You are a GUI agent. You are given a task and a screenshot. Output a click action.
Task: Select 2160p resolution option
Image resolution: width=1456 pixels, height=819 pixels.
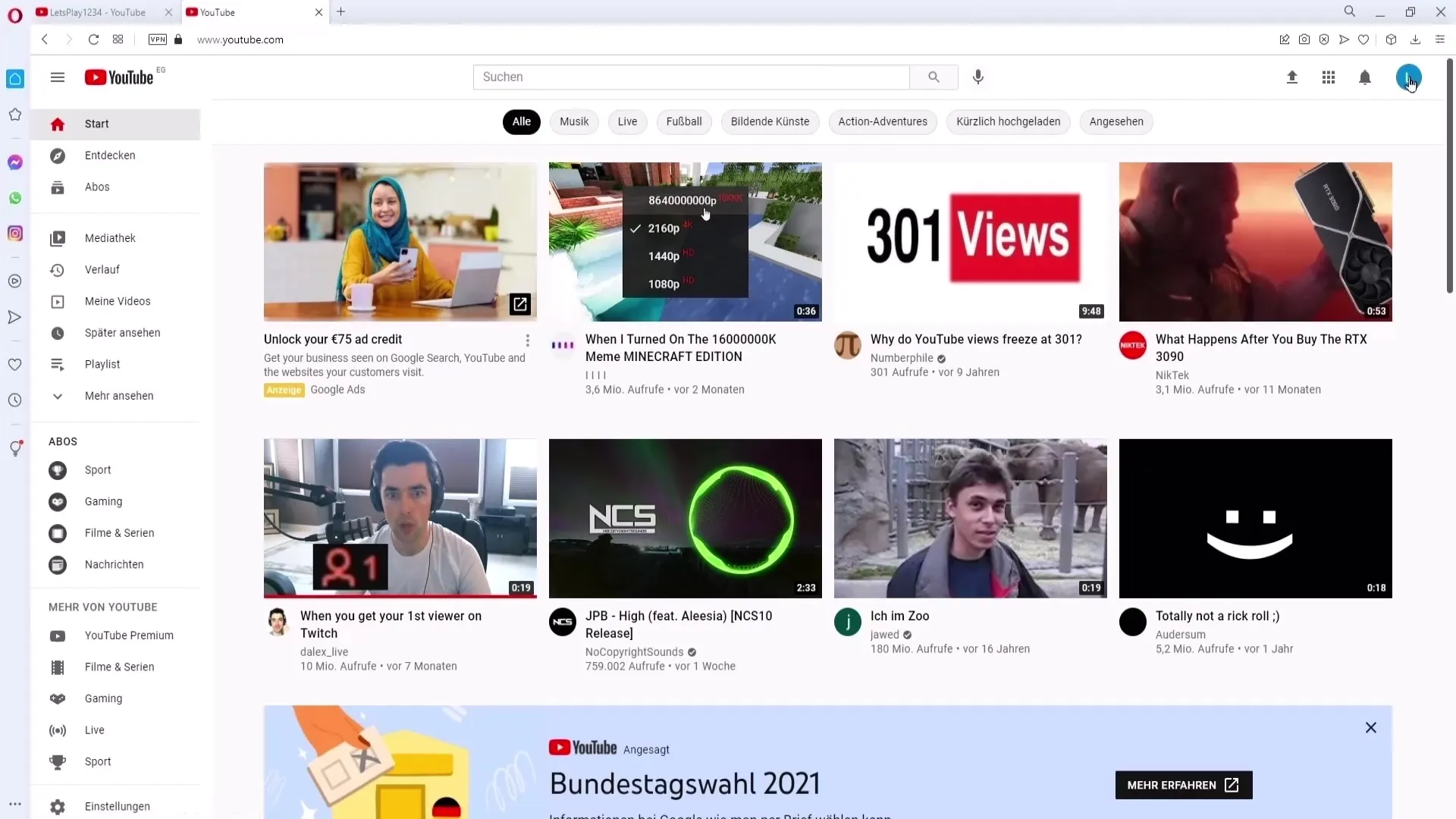(664, 228)
